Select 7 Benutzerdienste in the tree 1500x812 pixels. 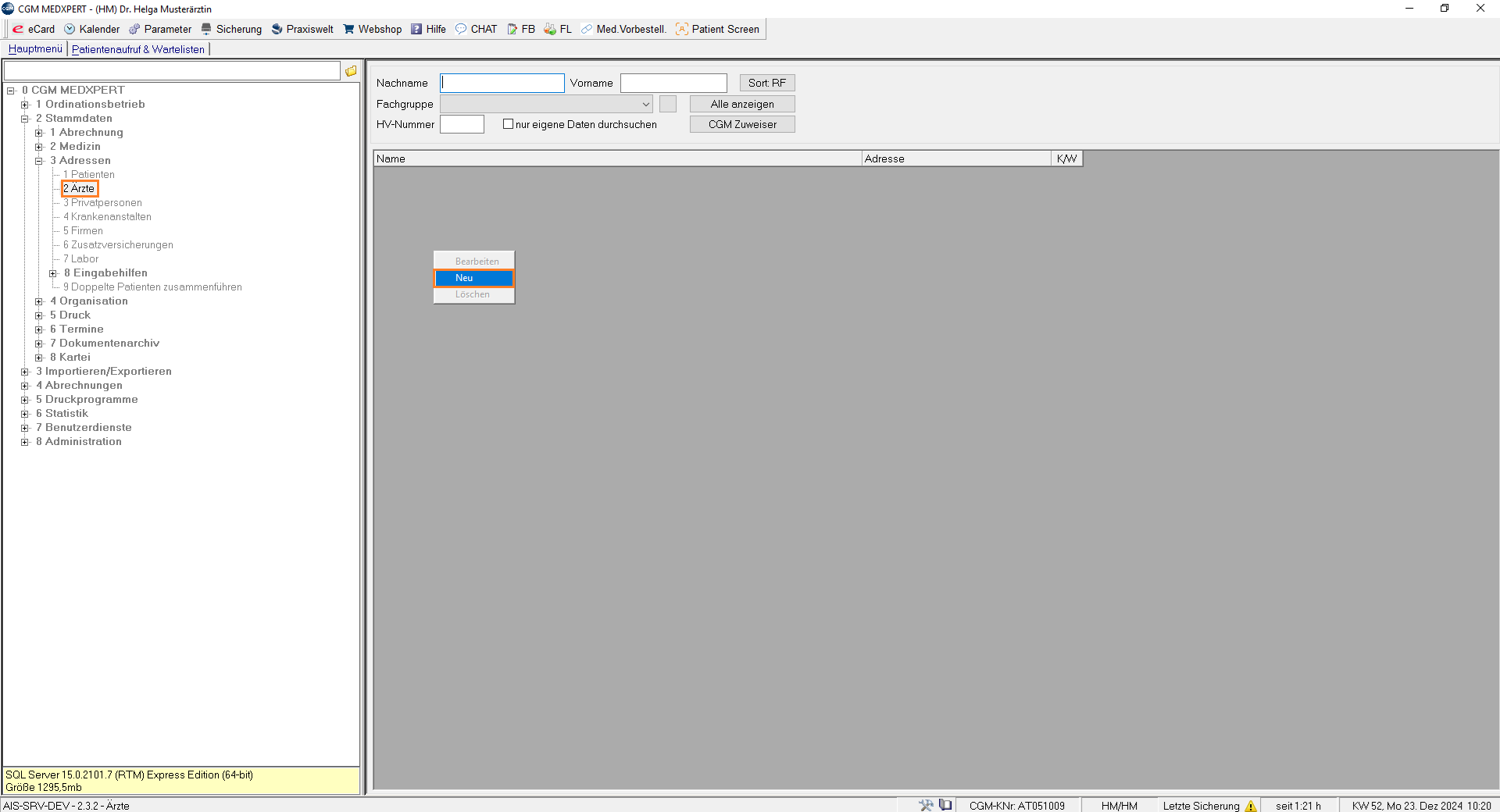pyautogui.click(x=84, y=428)
